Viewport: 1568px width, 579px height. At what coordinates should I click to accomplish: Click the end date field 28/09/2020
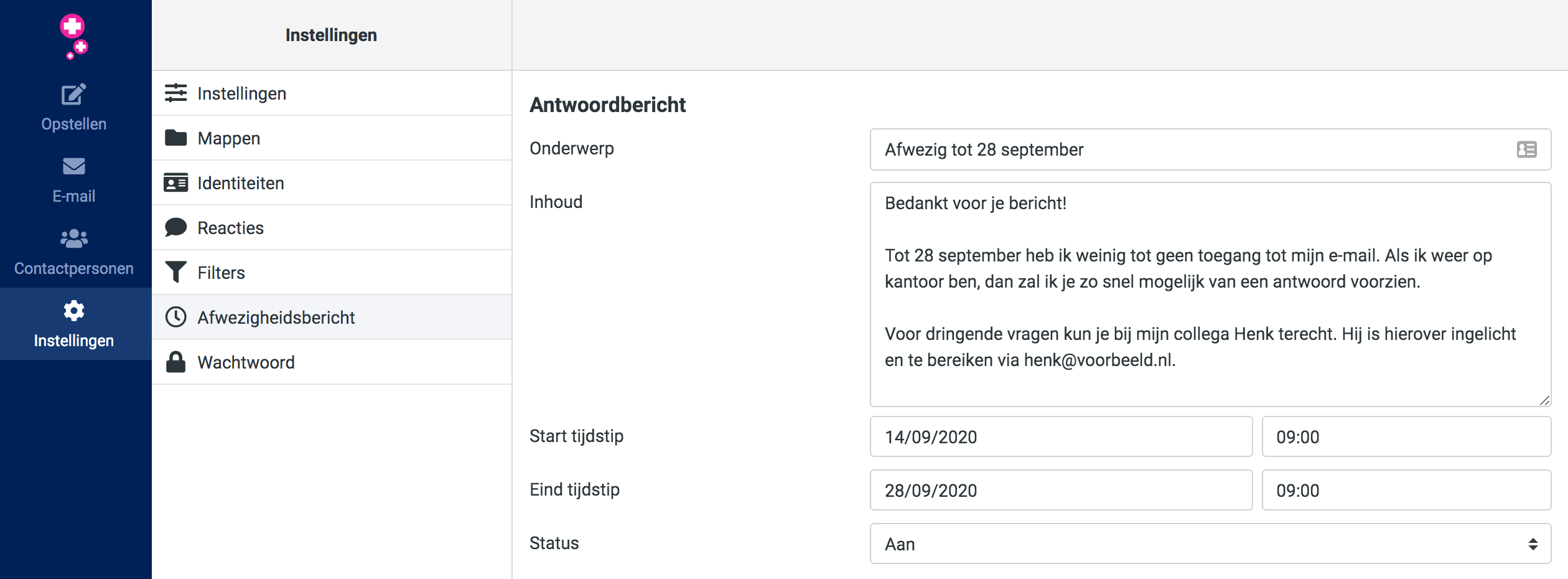pyautogui.click(x=1061, y=490)
